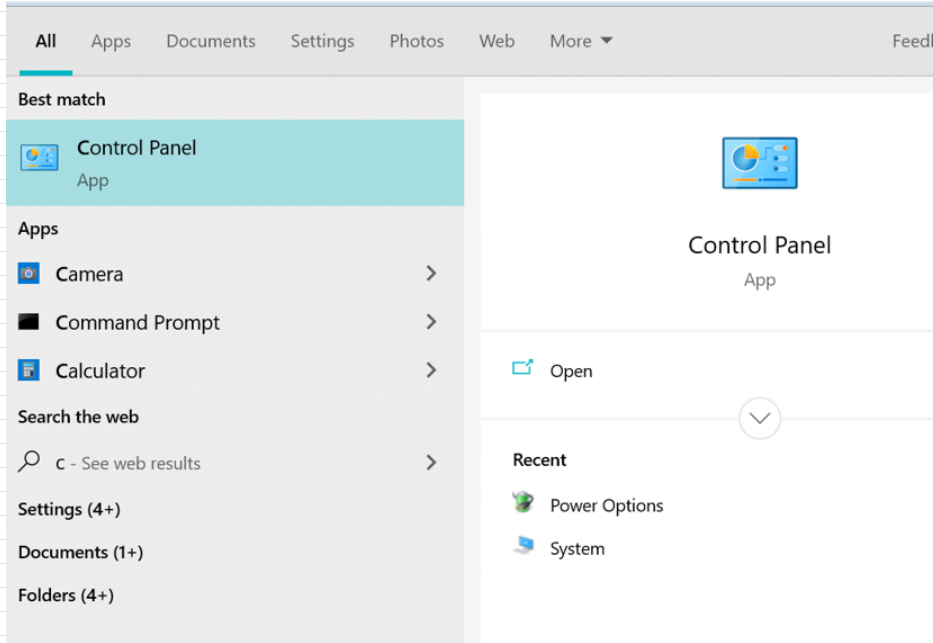The image size is (933, 643).
Task: Click the System icon under Recent
Action: pos(523,547)
